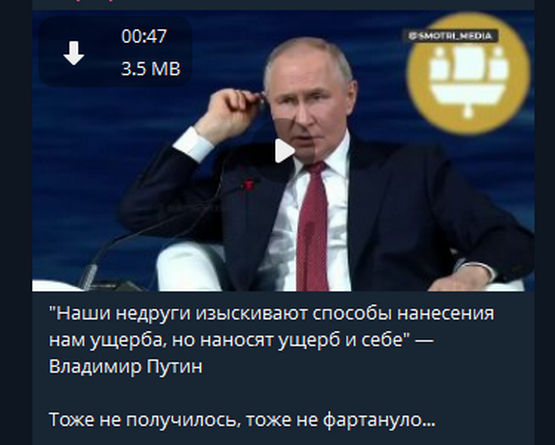This screenshot has height=445, width=555.
Task: Open the dark download info overlay box
Action: tap(115, 52)
